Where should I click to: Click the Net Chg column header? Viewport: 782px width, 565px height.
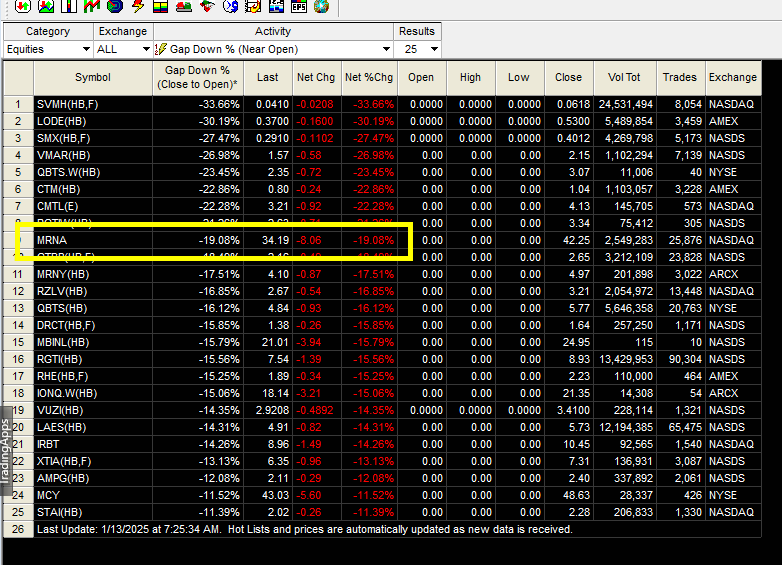(x=316, y=77)
